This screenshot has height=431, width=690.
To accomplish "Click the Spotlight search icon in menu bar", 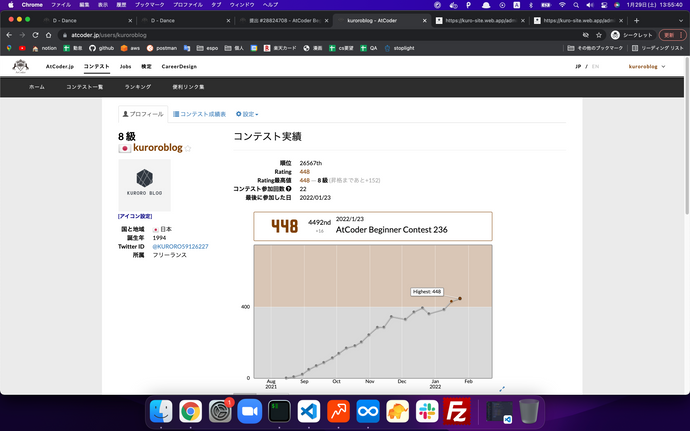I will (x=576, y=5).
